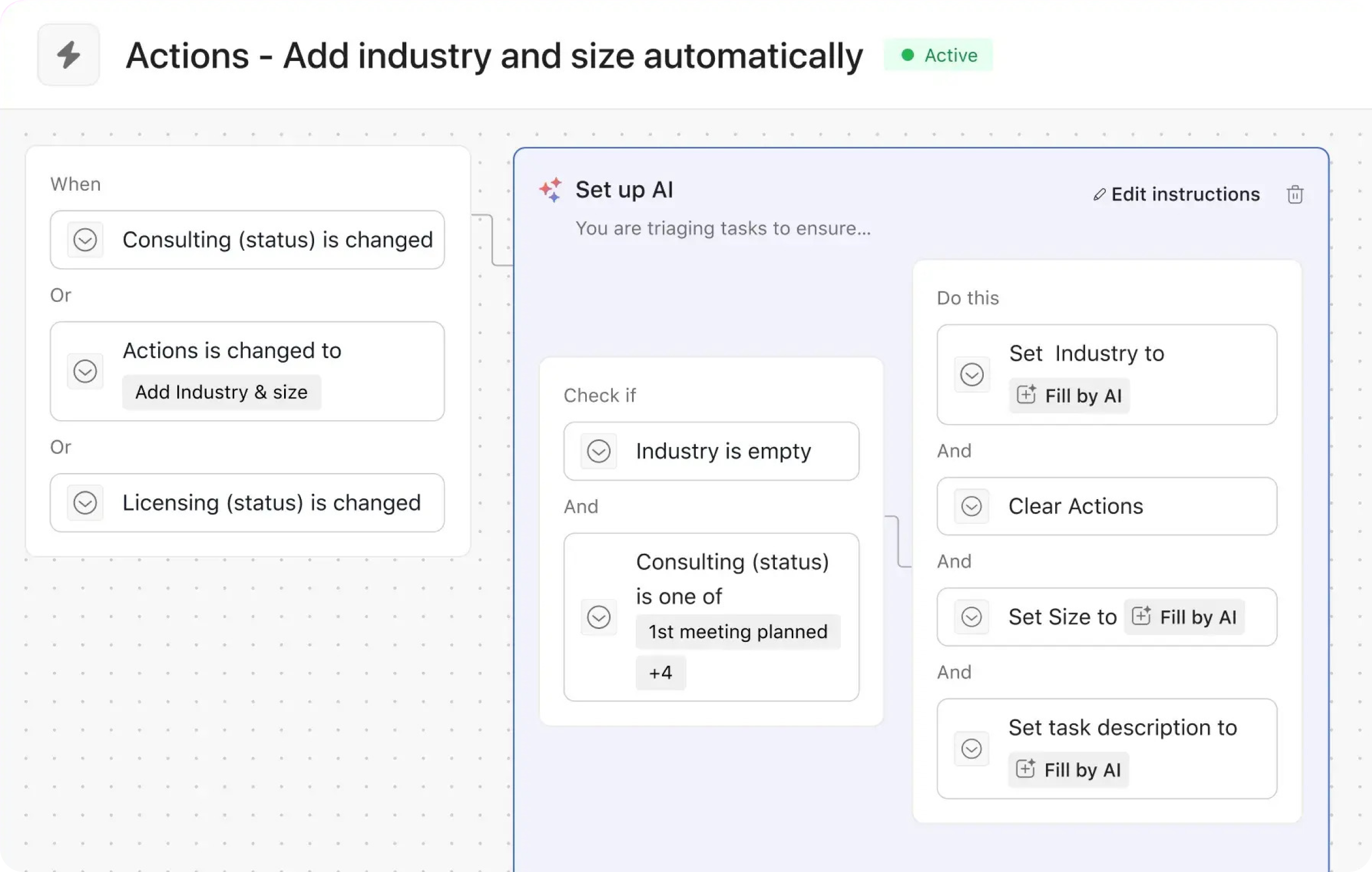Select the Clear Actions text
1372x872 pixels.
point(1076,506)
